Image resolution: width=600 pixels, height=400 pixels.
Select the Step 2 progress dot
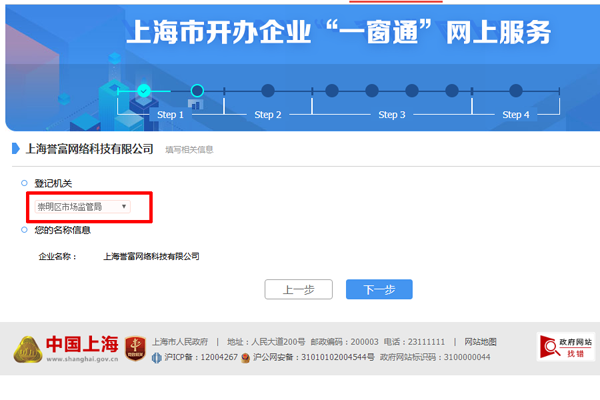click(268, 91)
